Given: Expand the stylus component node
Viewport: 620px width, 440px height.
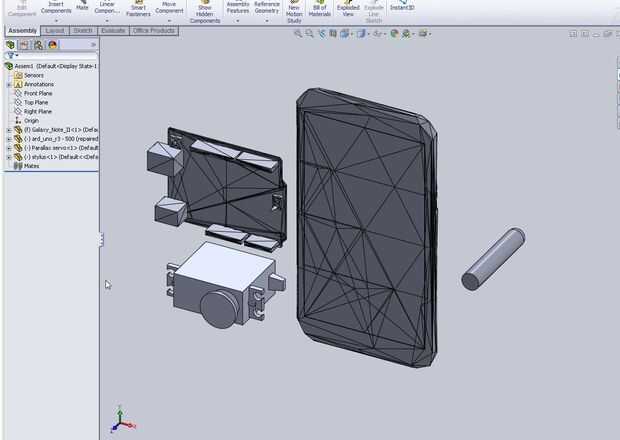Looking at the screenshot, I should 9,157.
